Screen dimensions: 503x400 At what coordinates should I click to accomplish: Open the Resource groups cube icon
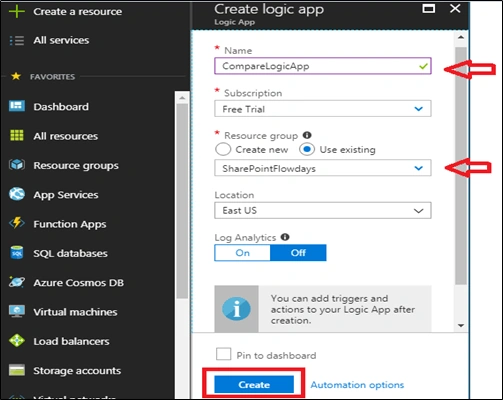tap(17, 165)
